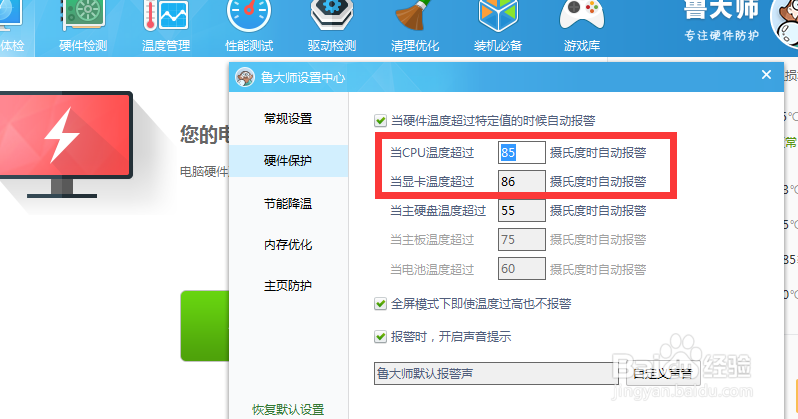This screenshot has height=419, width=798.
Task: Close the 鲁大师设置中心 dialog
Action: (766, 75)
